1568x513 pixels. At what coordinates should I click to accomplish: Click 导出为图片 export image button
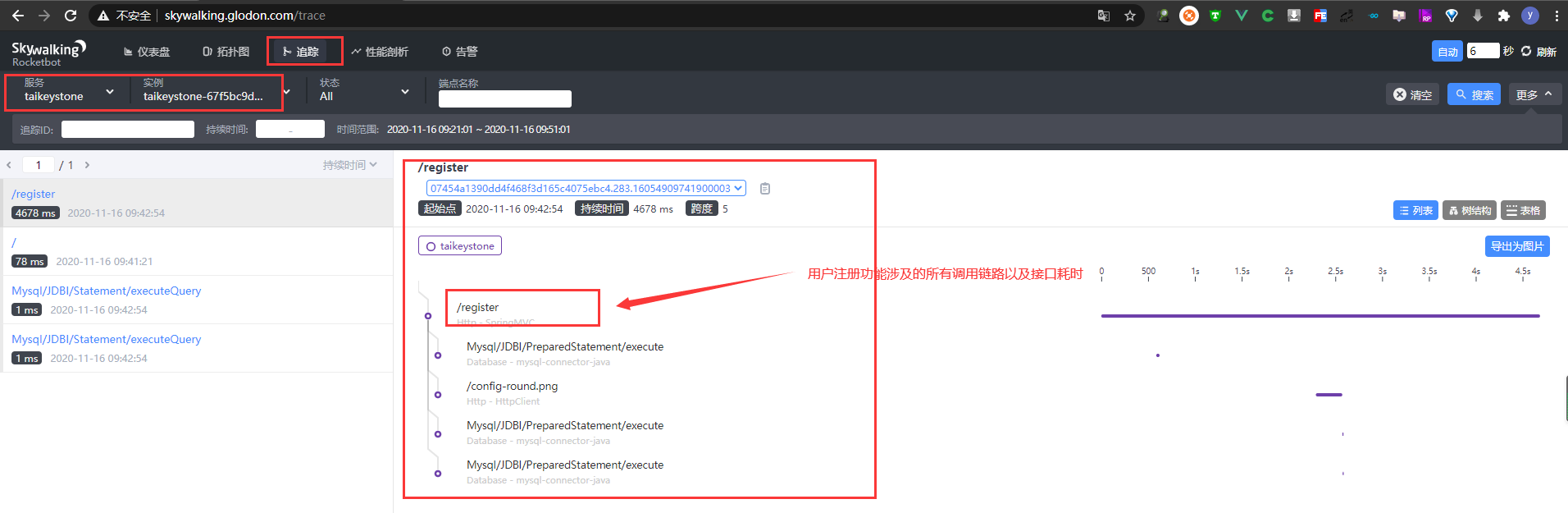point(1516,246)
